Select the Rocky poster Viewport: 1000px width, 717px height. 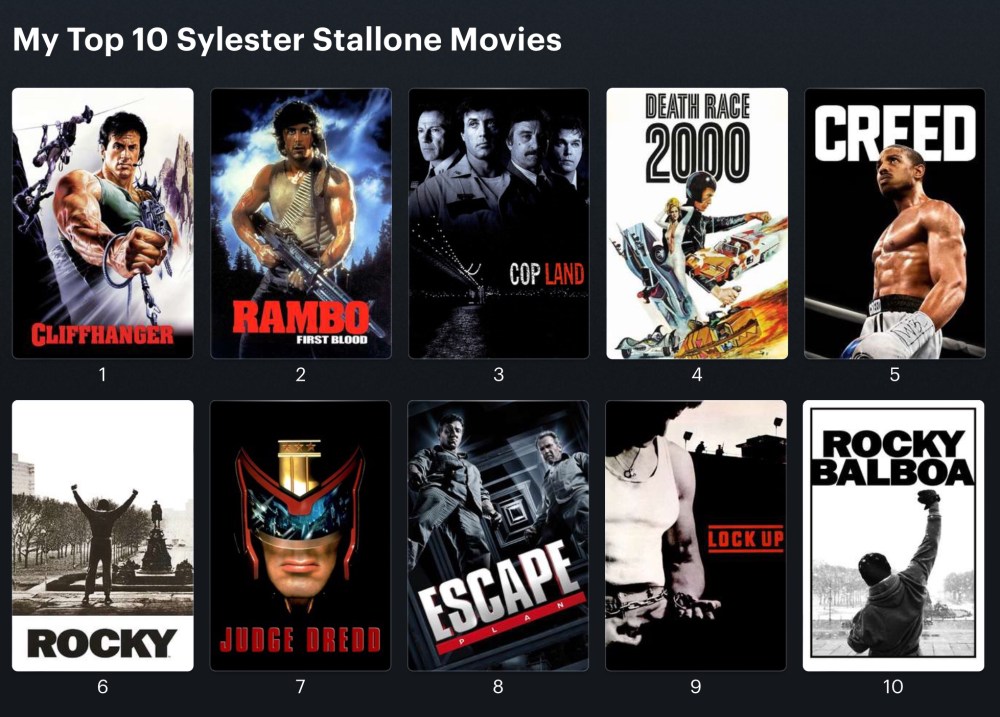[103, 536]
